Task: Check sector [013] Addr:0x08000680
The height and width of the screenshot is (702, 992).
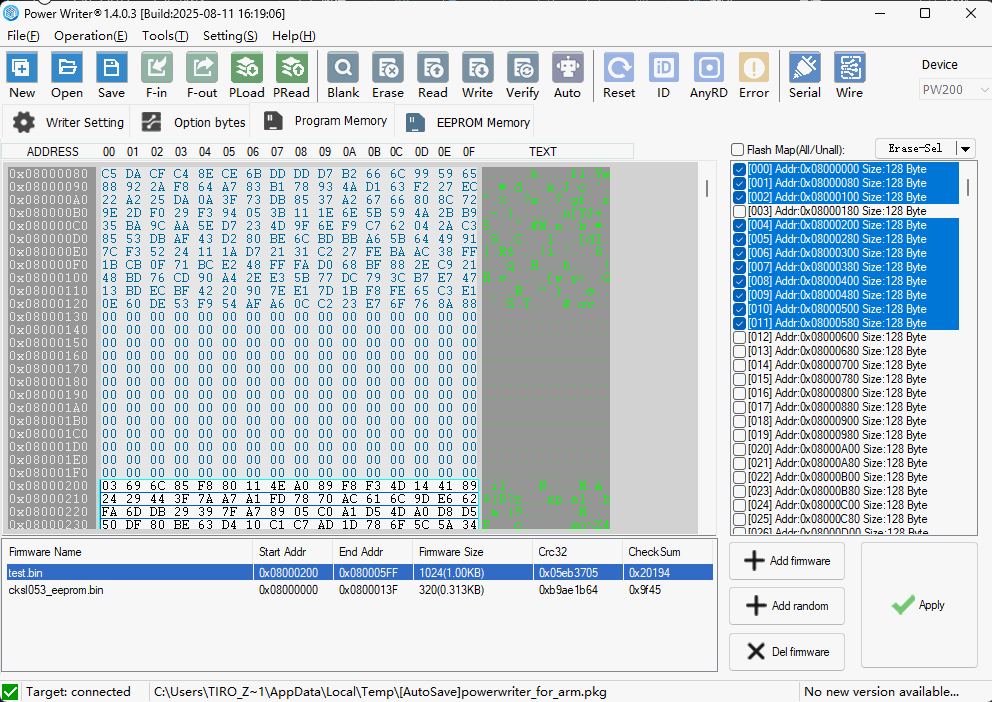Action: (x=739, y=351)
